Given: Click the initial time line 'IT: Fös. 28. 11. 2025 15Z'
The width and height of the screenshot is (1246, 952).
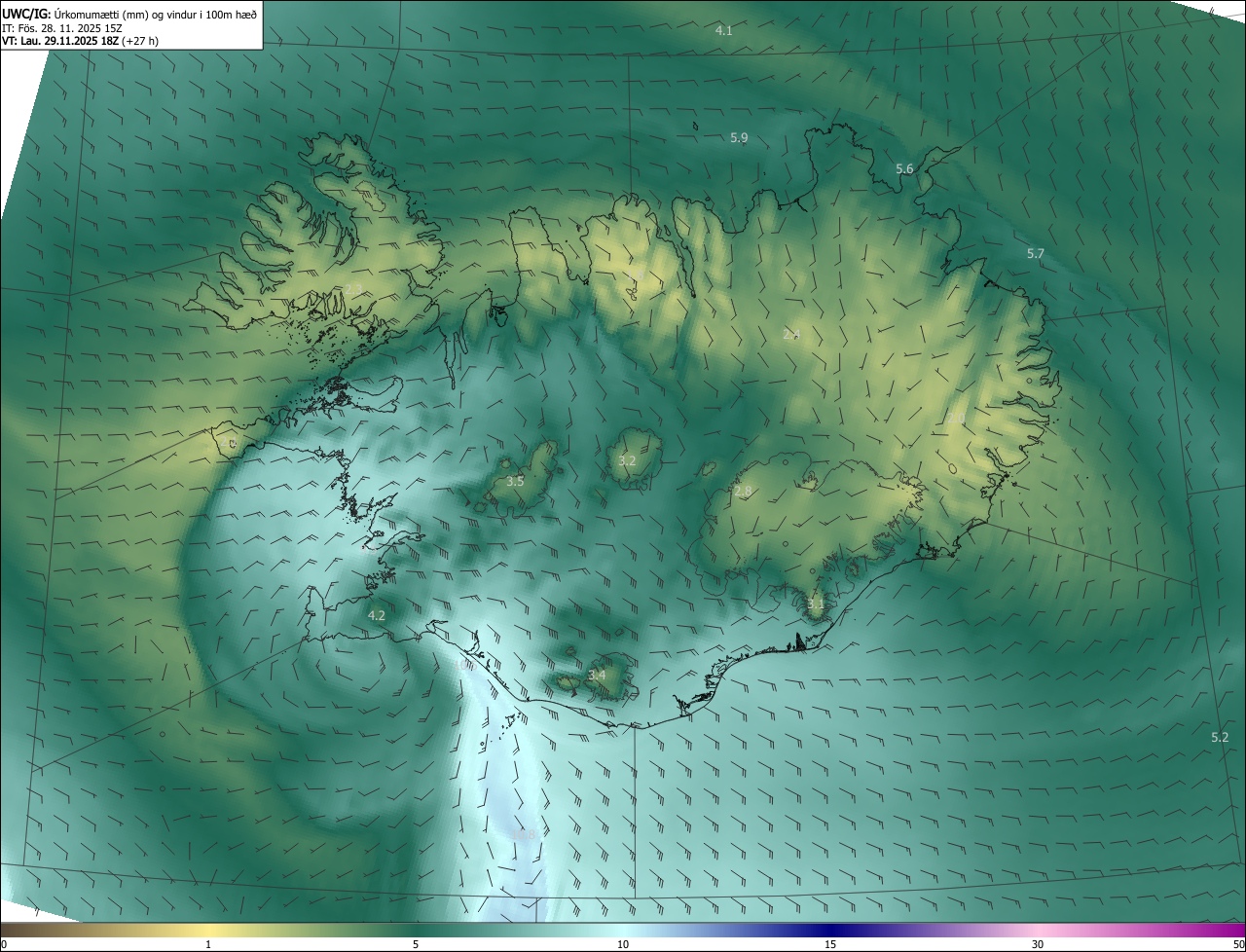Looking at the screenshot, I should point(61,28).
